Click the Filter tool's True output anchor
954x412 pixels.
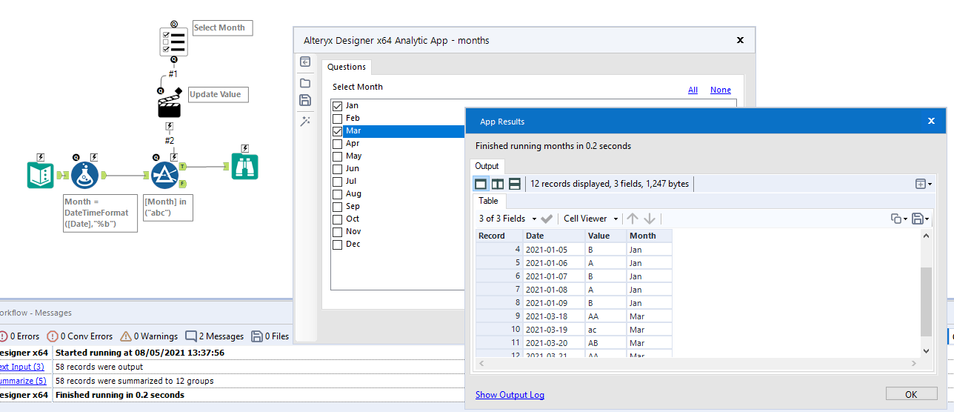click(x=183, y=167)
